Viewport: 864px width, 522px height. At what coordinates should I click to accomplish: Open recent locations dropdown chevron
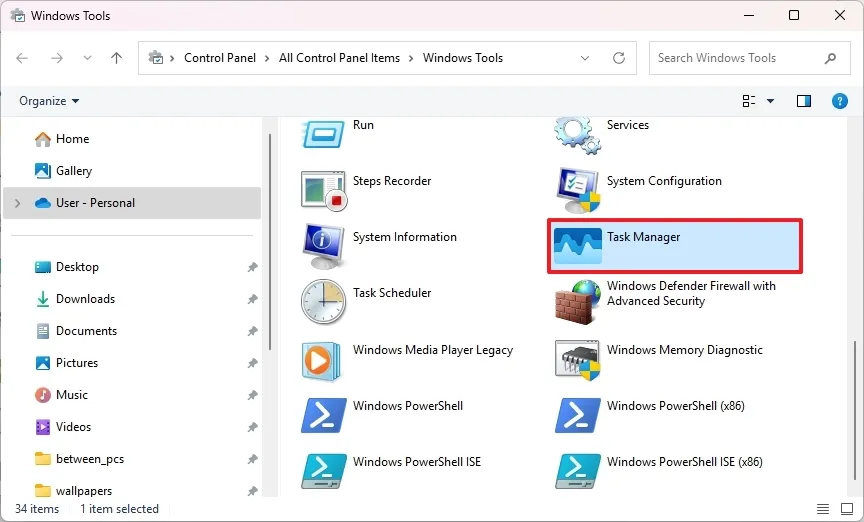[87, 58]
